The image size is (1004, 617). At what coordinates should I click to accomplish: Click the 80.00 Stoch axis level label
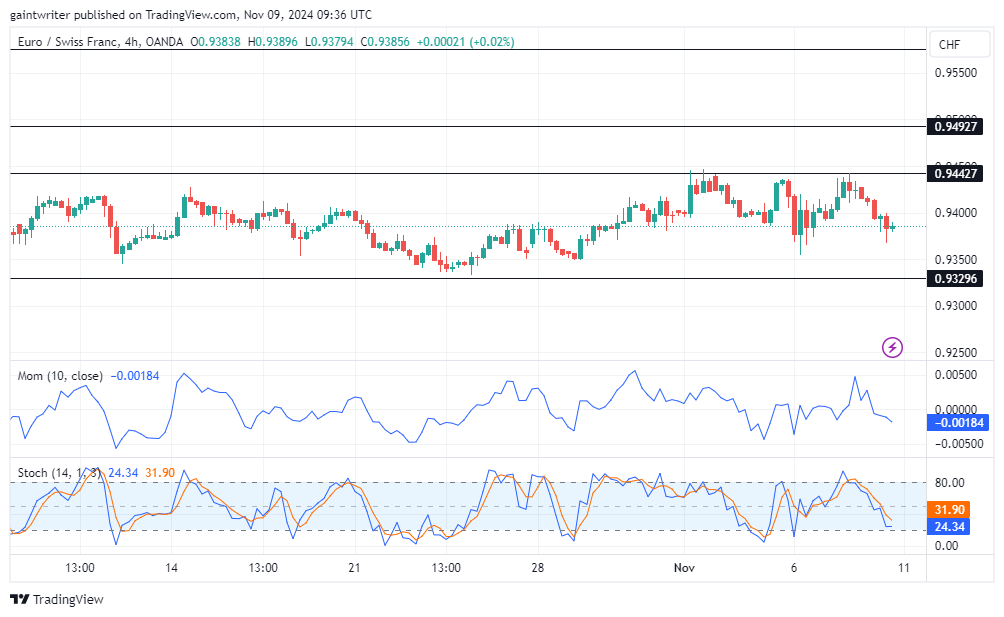click(950, 483)
